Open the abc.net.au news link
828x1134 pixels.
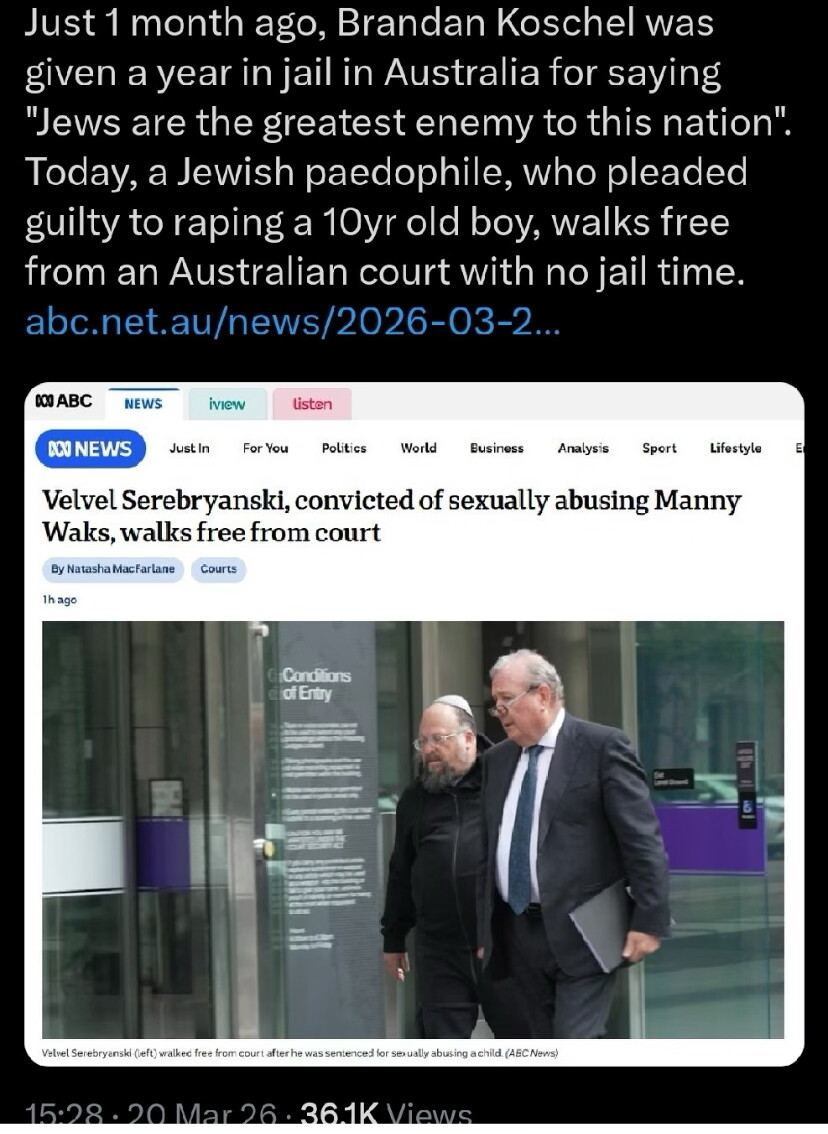(x=292, y=321)
